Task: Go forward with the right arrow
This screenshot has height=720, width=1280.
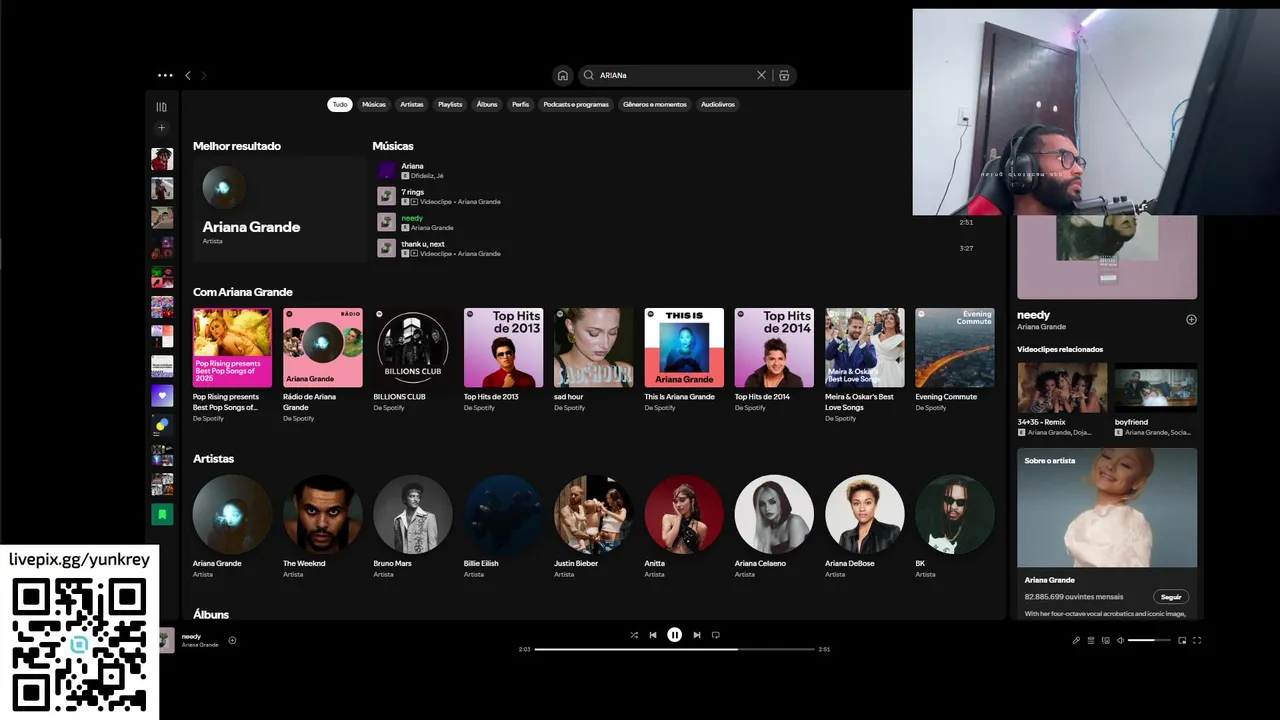Action: click(x=204, y=75)
